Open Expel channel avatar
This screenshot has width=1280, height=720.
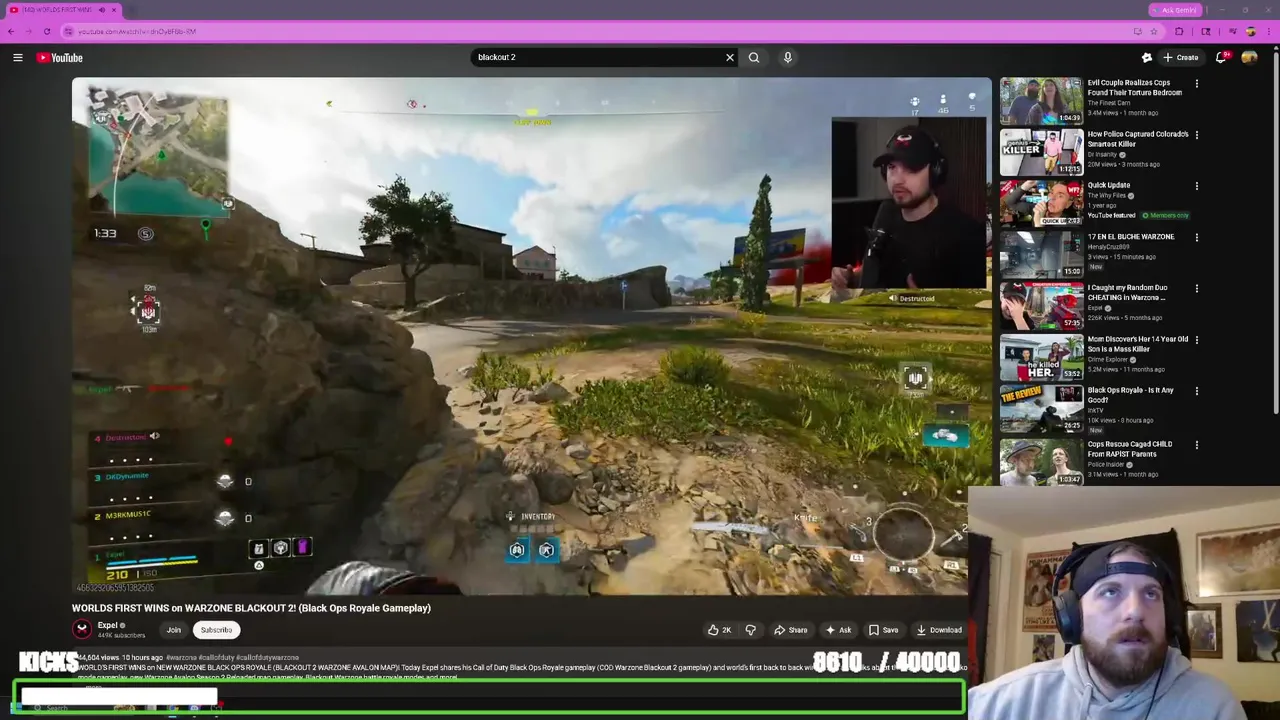click(82, 629)
